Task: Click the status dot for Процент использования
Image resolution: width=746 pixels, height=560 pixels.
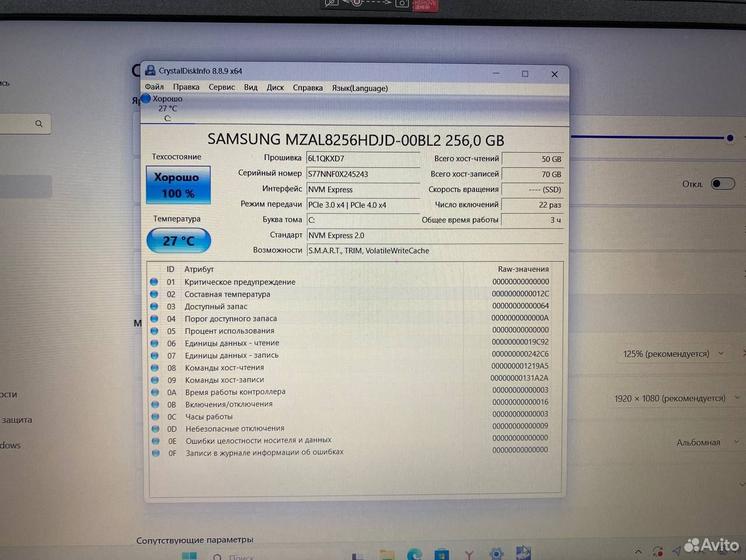Action: click(x=154, y=331)
